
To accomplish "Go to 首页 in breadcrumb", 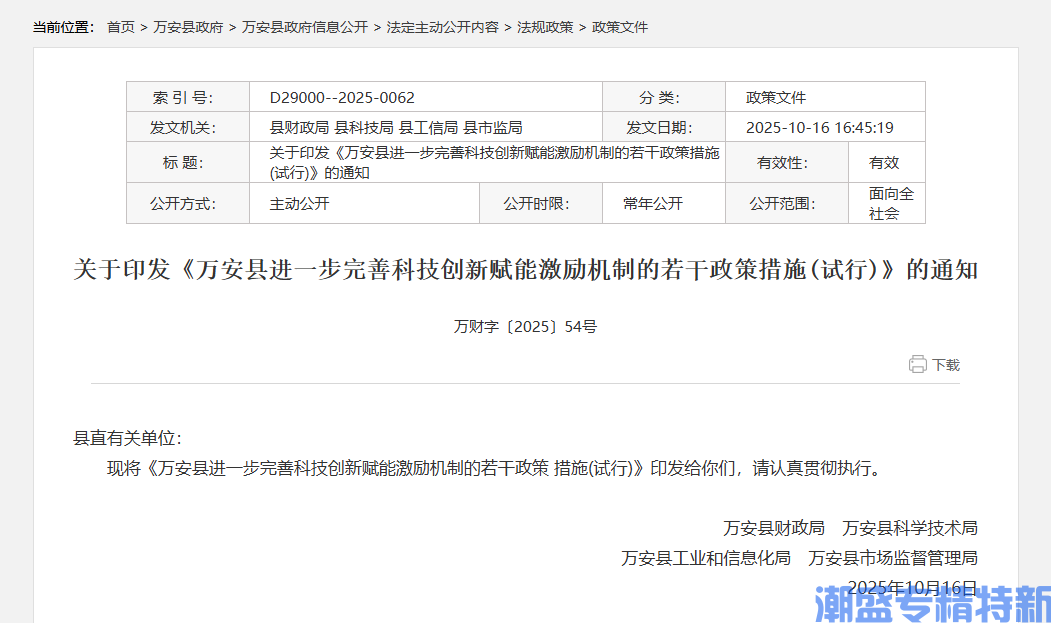I will pyautogui.click(x=121, y=27).
